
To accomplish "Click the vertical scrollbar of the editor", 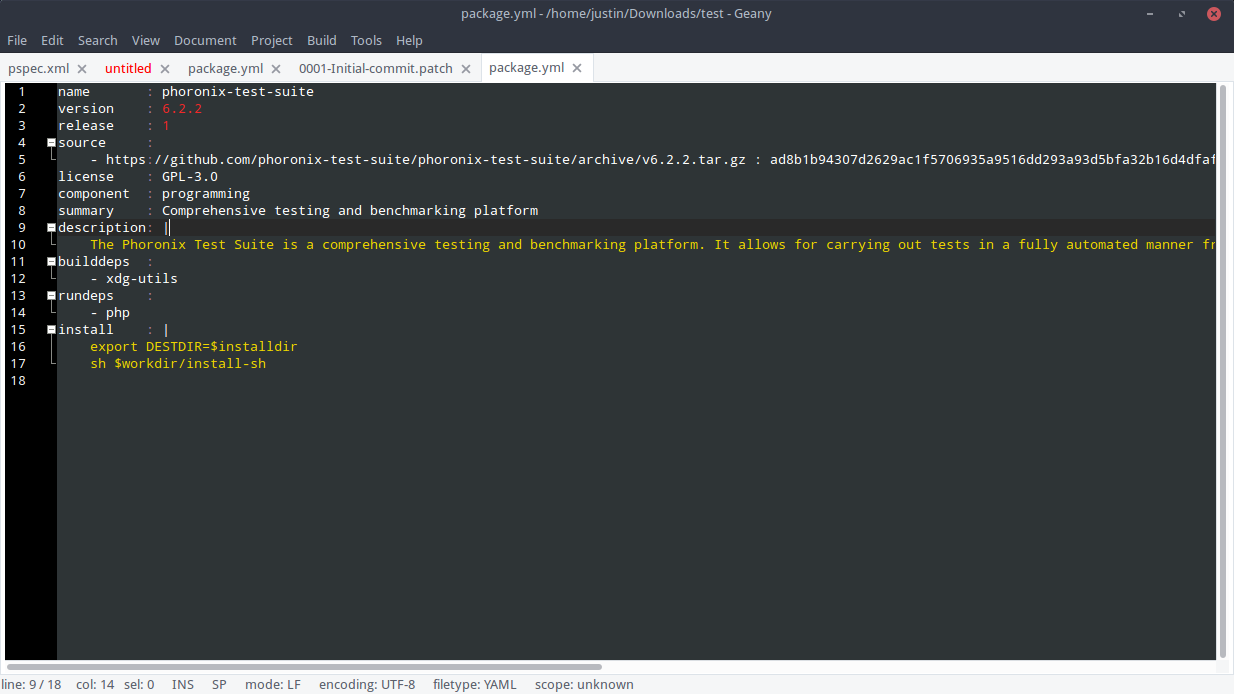I will coord(1223,370).
